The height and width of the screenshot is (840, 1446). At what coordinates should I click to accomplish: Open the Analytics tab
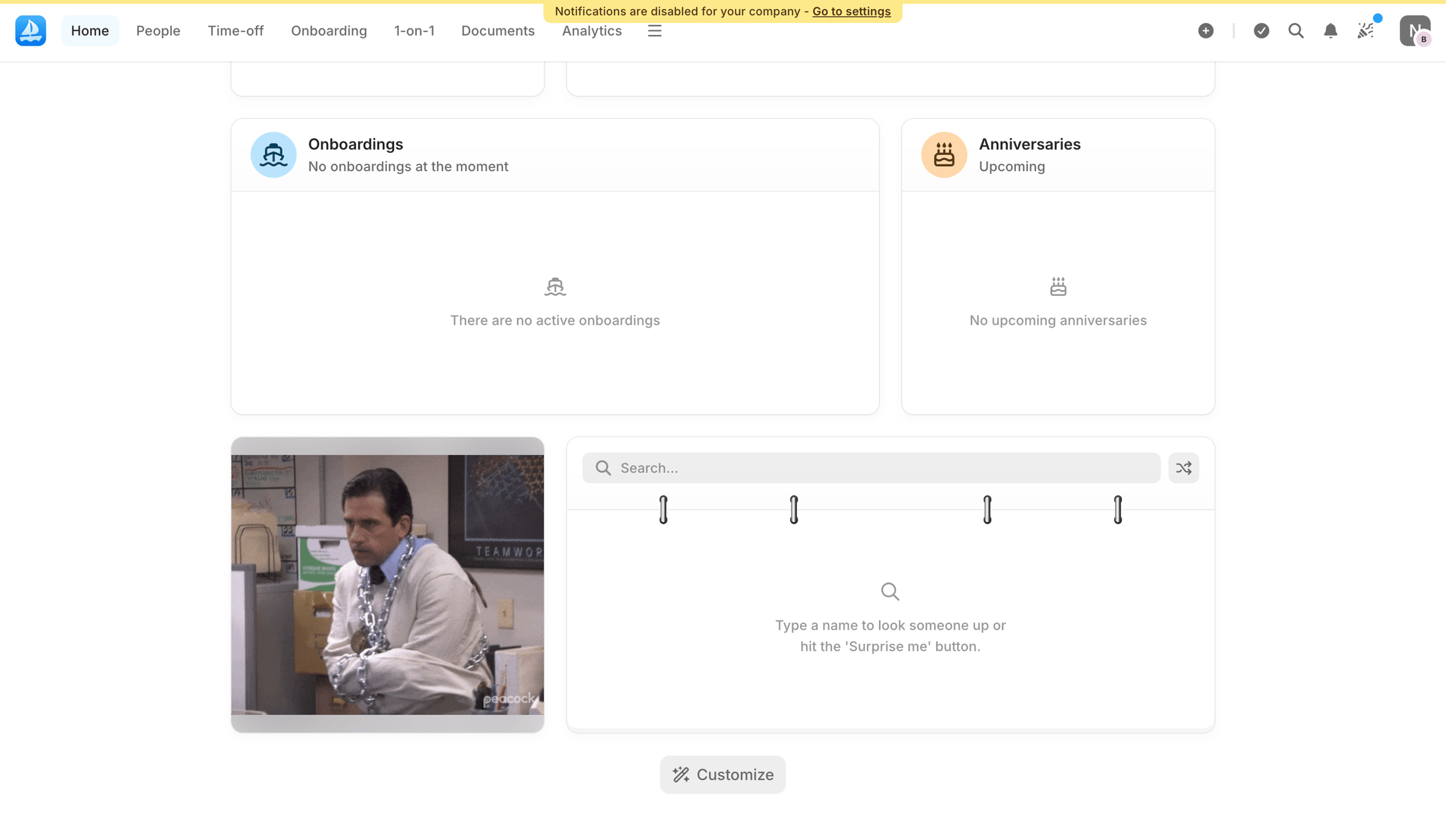pos(592,31)
